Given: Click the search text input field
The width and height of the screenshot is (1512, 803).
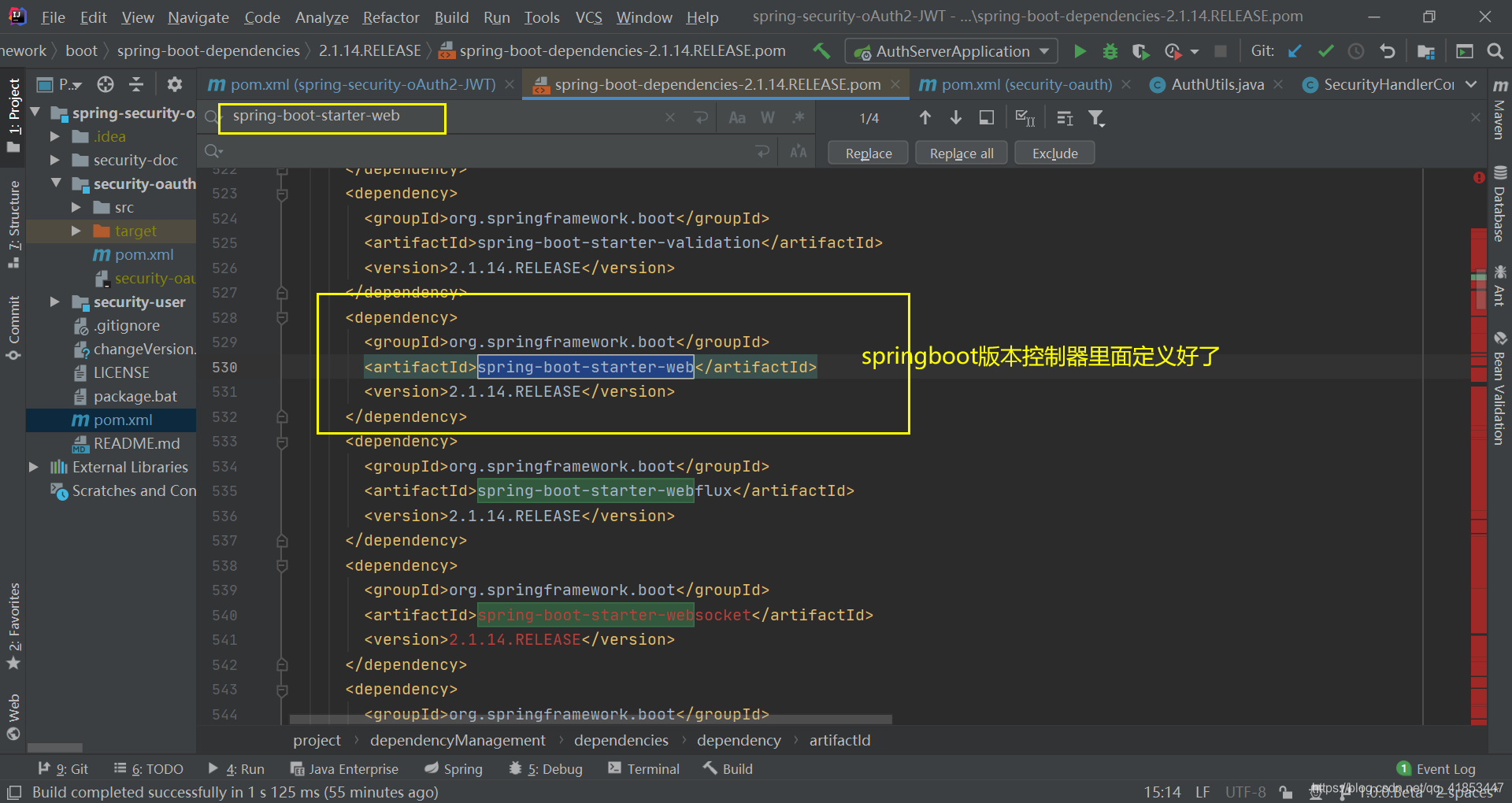Looking at the screenshot, I should click(441, 118).
